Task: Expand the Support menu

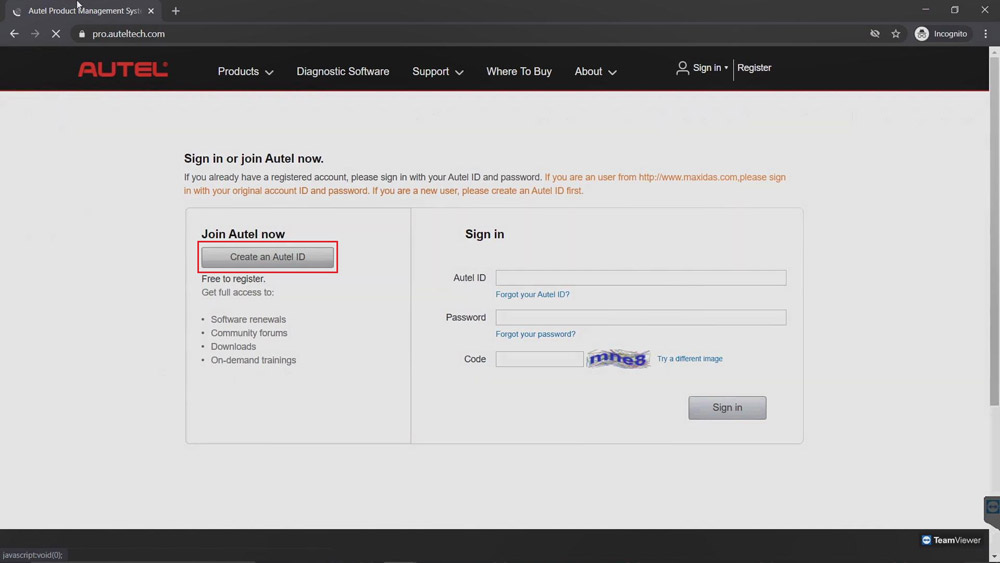Action: pyautogui.click(x=438, y=71)
